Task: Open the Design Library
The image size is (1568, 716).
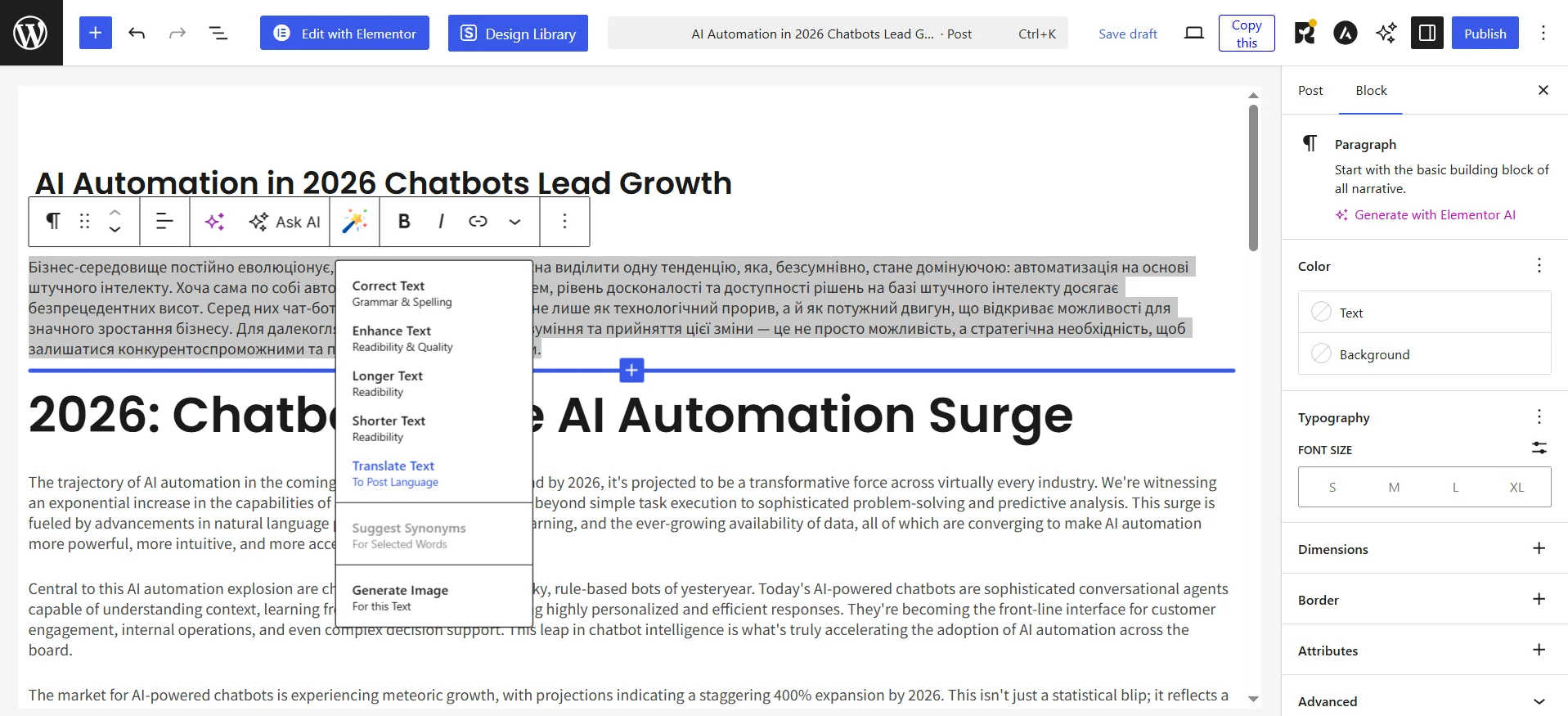Action: (518, 33)
